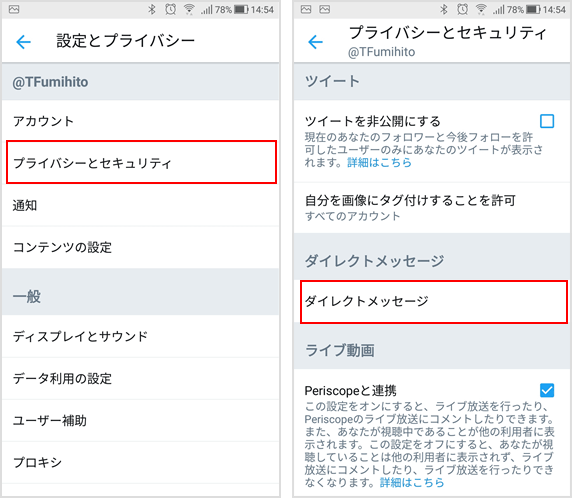
Task: Tap signal strength icon in left status bar
Action: tap(206, 9)
